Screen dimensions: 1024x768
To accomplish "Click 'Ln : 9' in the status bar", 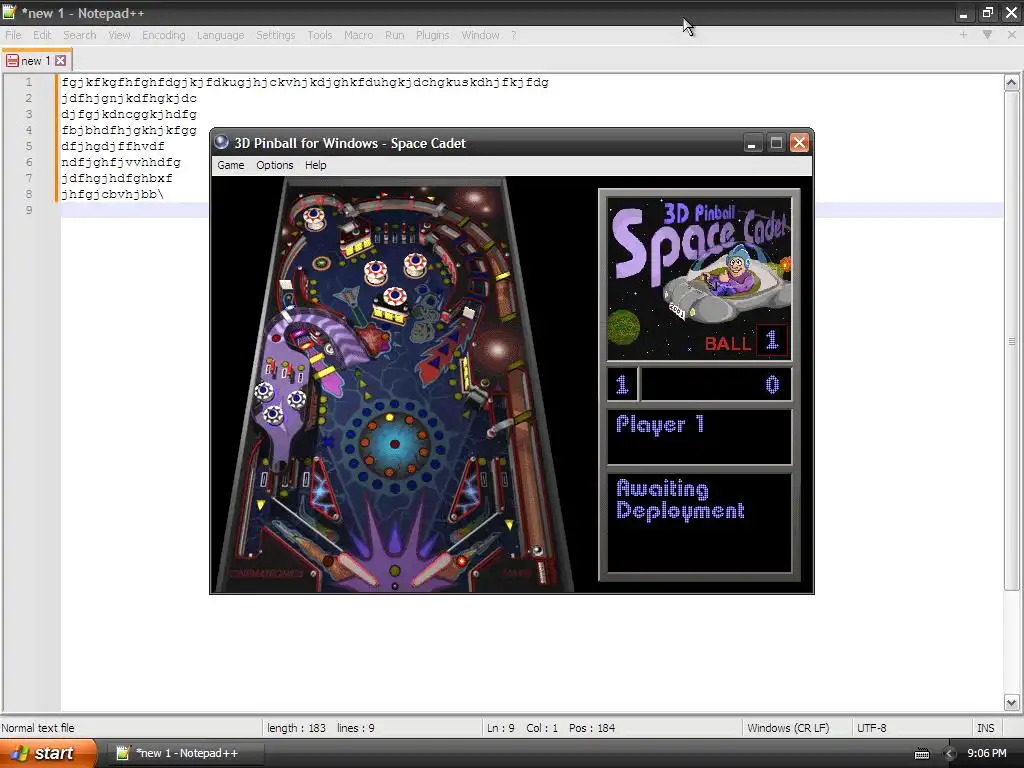I will click(500, 728).
